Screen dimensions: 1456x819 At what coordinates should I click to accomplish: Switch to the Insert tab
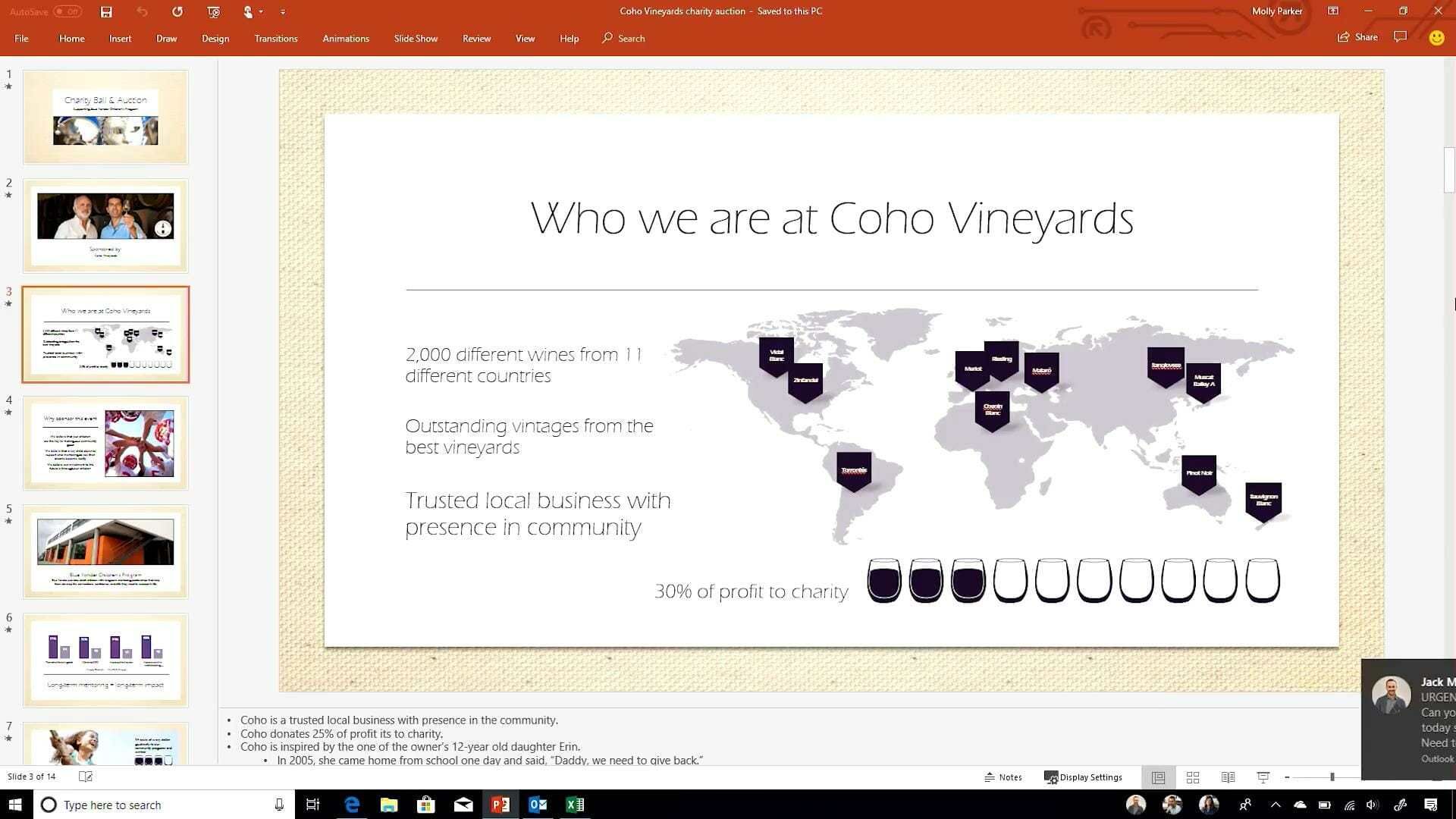pyautogui.click(x=120, y=39)
